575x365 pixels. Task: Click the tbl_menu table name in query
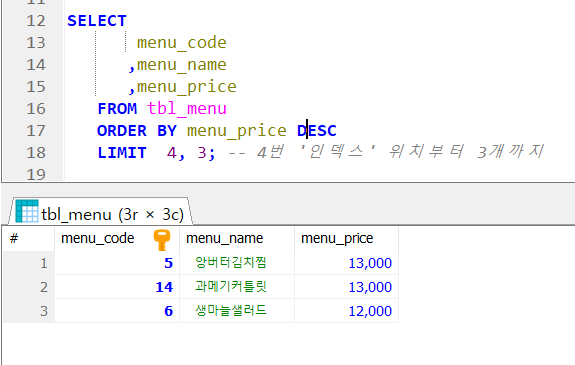(x=187, y=109)
